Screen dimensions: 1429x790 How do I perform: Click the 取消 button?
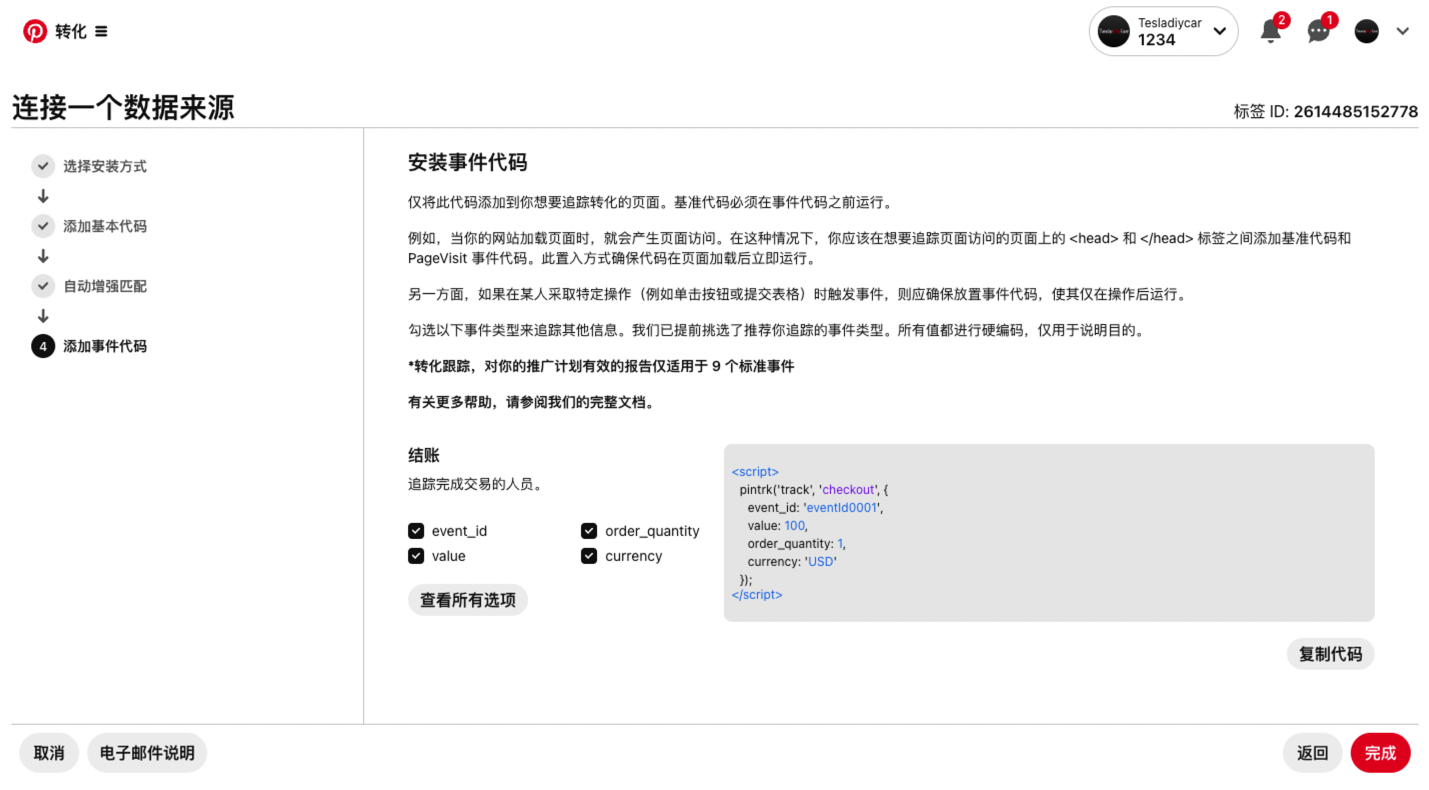point(49,753)
